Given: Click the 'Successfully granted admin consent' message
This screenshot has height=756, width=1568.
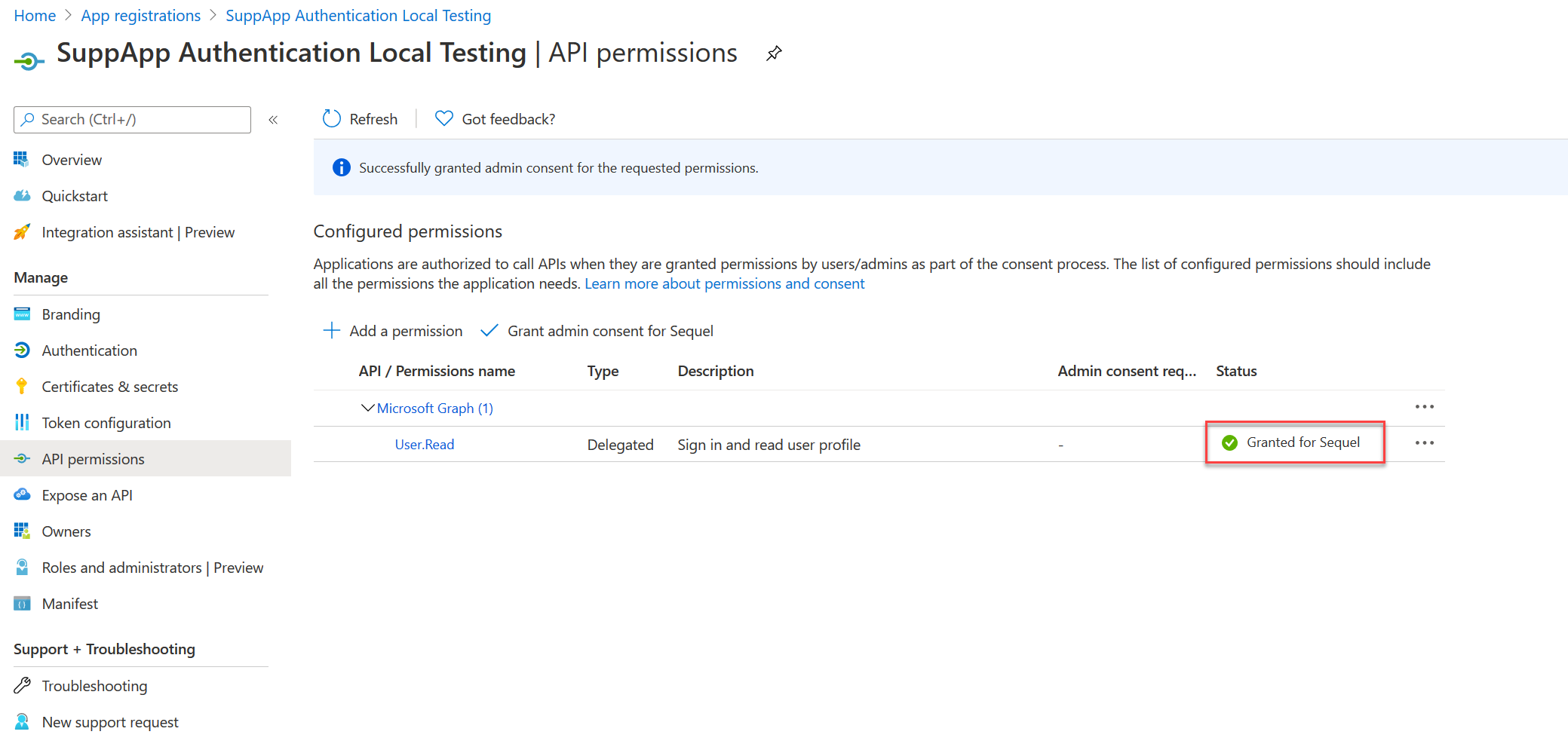Looking at the screenshot, I should pos(559,168).
